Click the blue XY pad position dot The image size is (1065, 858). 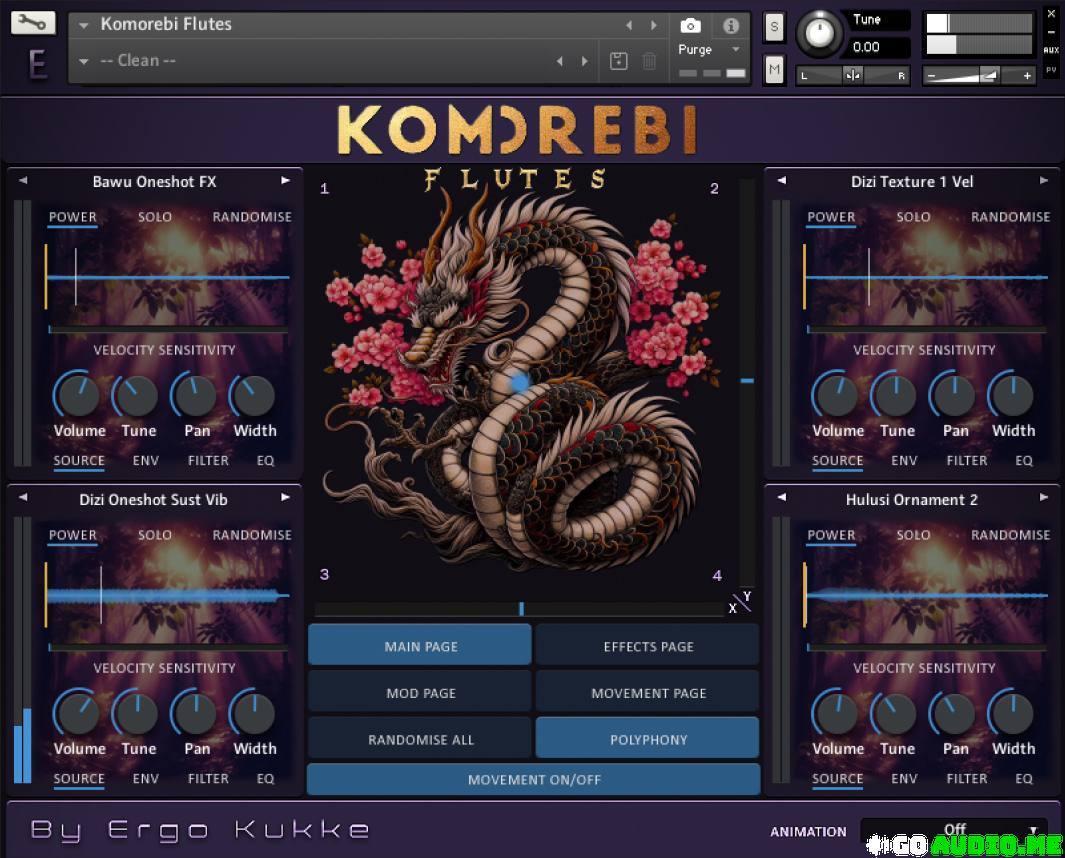(x=520, y=382)
